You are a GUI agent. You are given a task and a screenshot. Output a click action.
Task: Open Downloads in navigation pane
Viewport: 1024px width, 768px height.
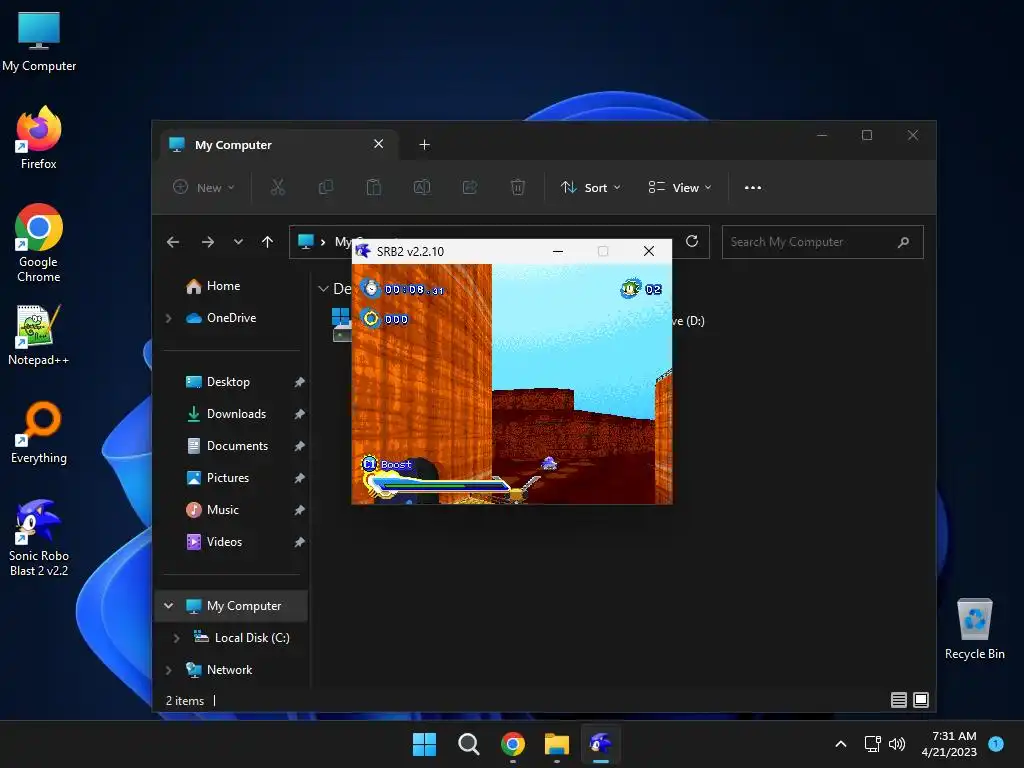[236, 414]
